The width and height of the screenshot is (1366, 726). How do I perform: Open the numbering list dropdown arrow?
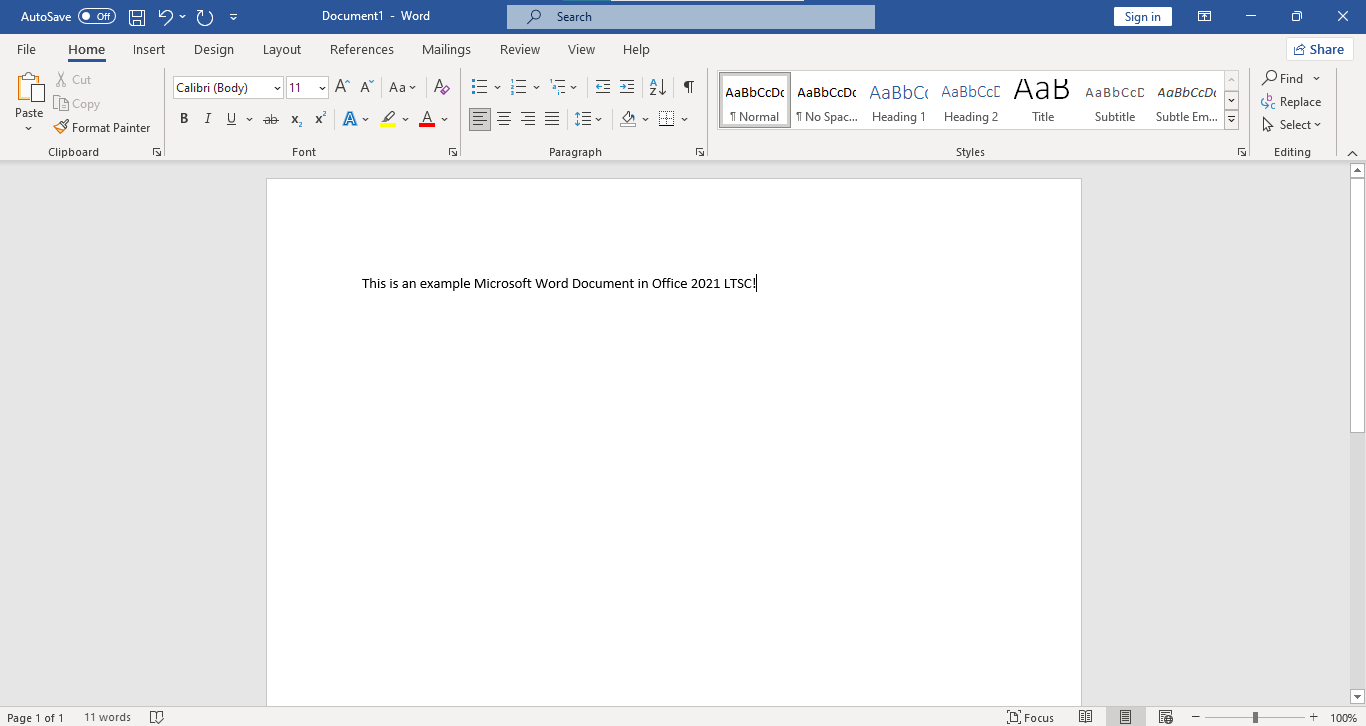pos(537,88)
